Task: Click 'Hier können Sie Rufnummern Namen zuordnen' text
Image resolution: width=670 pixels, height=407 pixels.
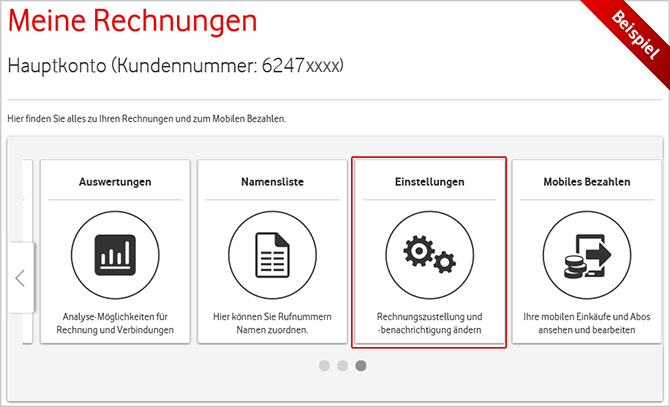Action: click(x=272, y=323)
